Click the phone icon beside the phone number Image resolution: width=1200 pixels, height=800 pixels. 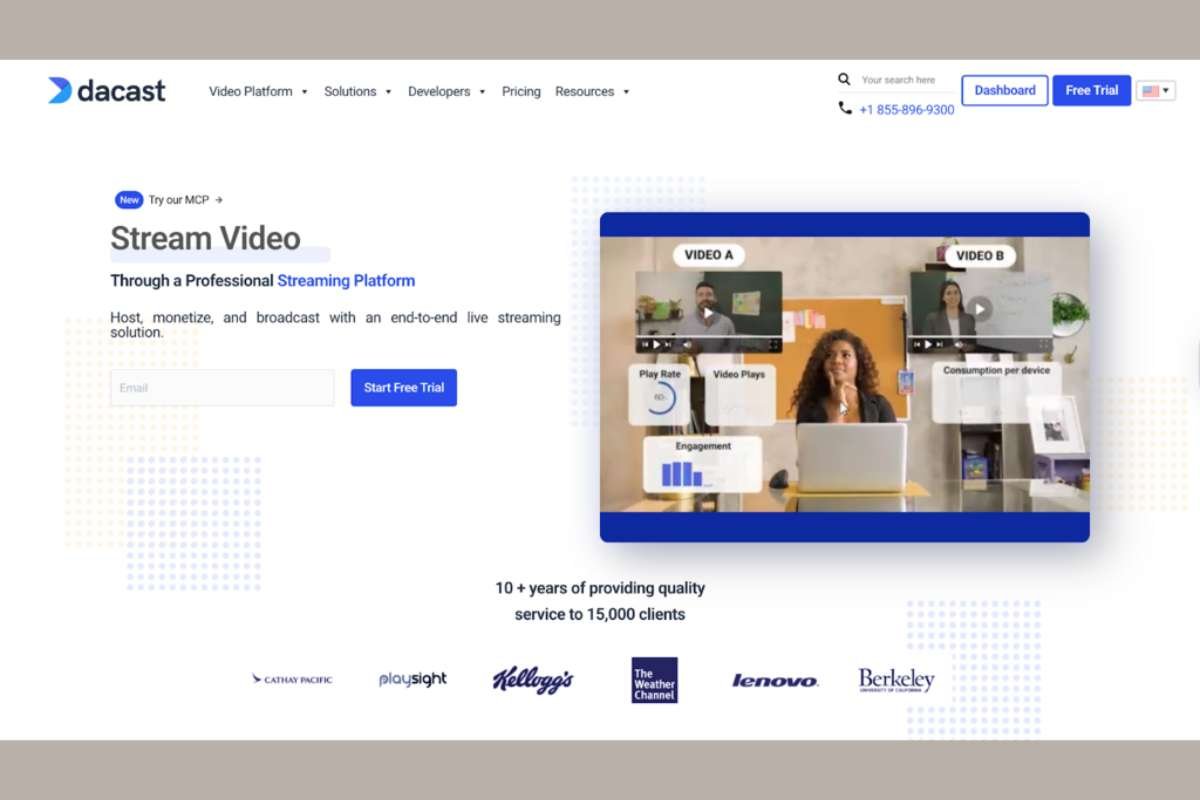(843, 109)
